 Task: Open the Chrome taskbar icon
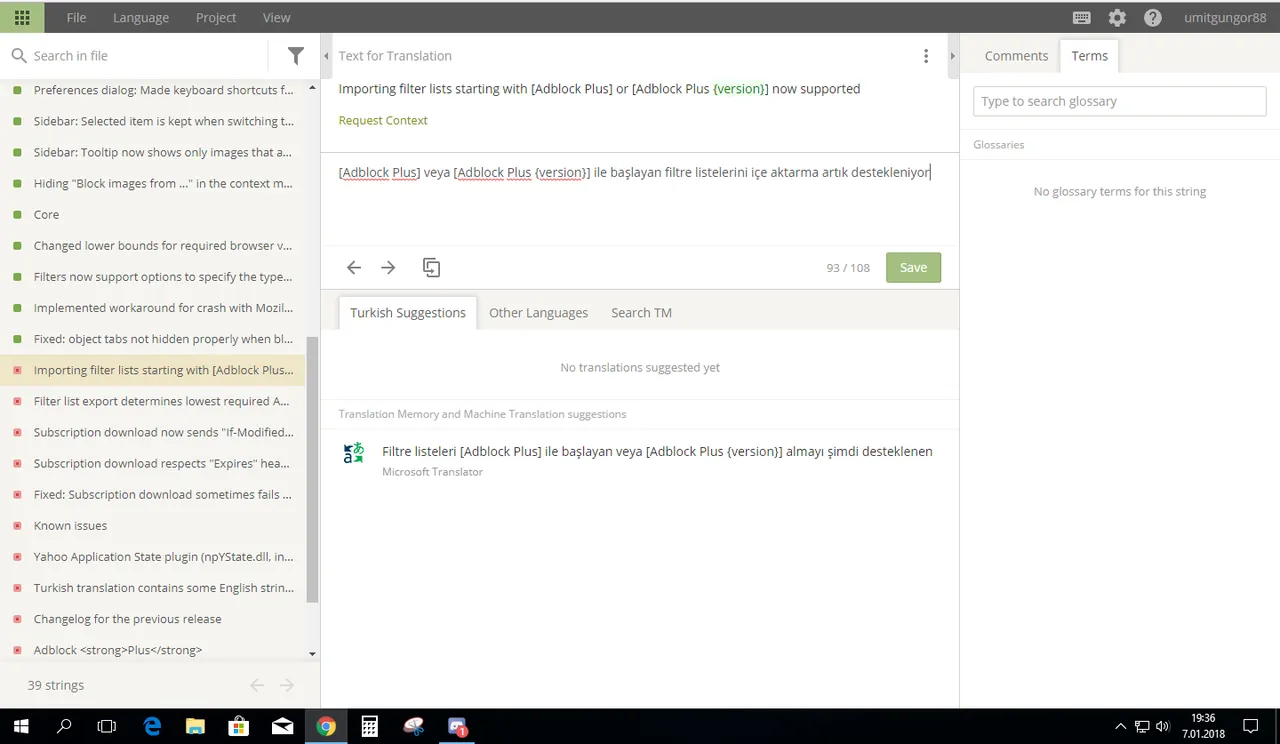pos(326,727)
